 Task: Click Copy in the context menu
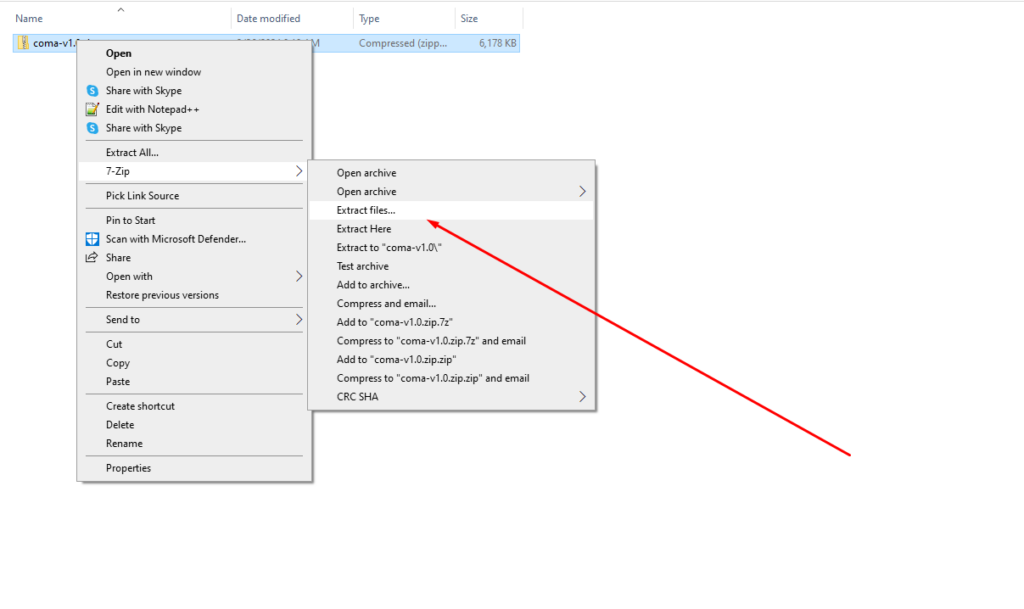118,363
